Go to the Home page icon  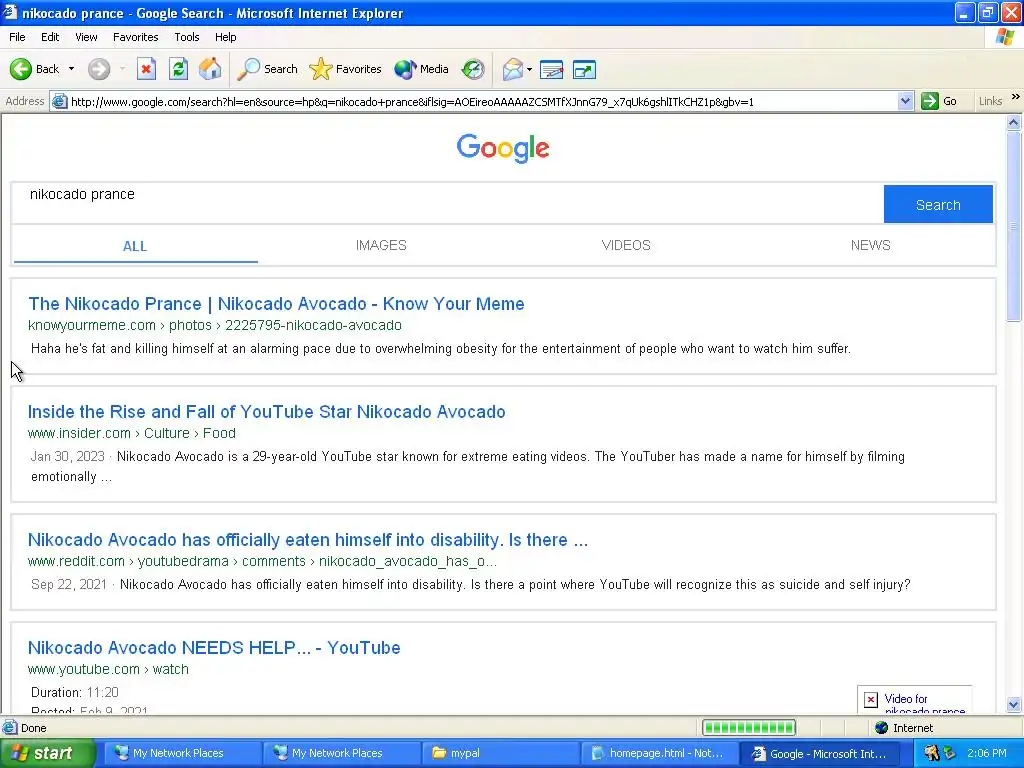(x=210, y=69)
